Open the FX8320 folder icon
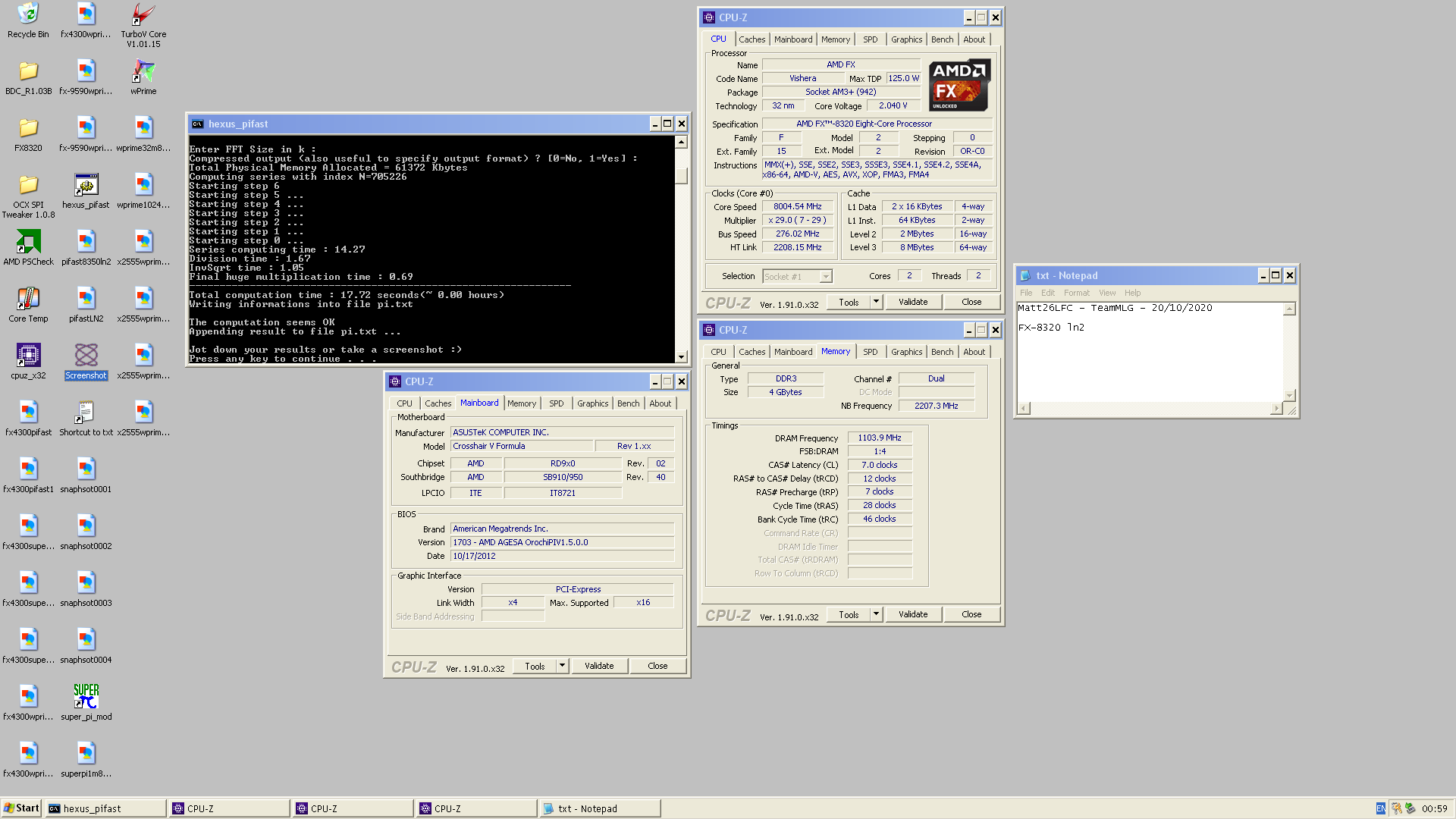This screenshot has width=1456, height=819. (28, 134)
